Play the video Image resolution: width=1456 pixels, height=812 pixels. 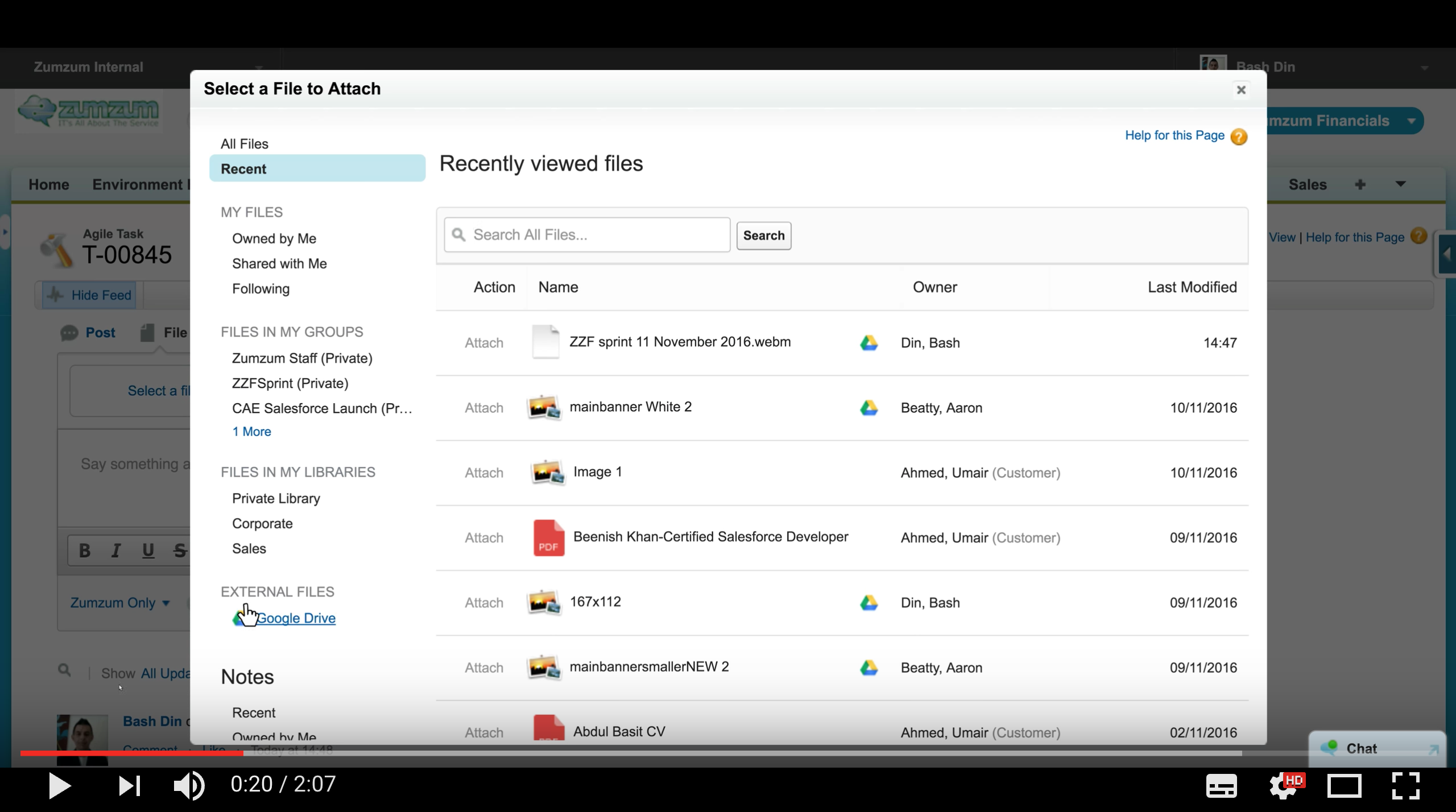point(60,785)
